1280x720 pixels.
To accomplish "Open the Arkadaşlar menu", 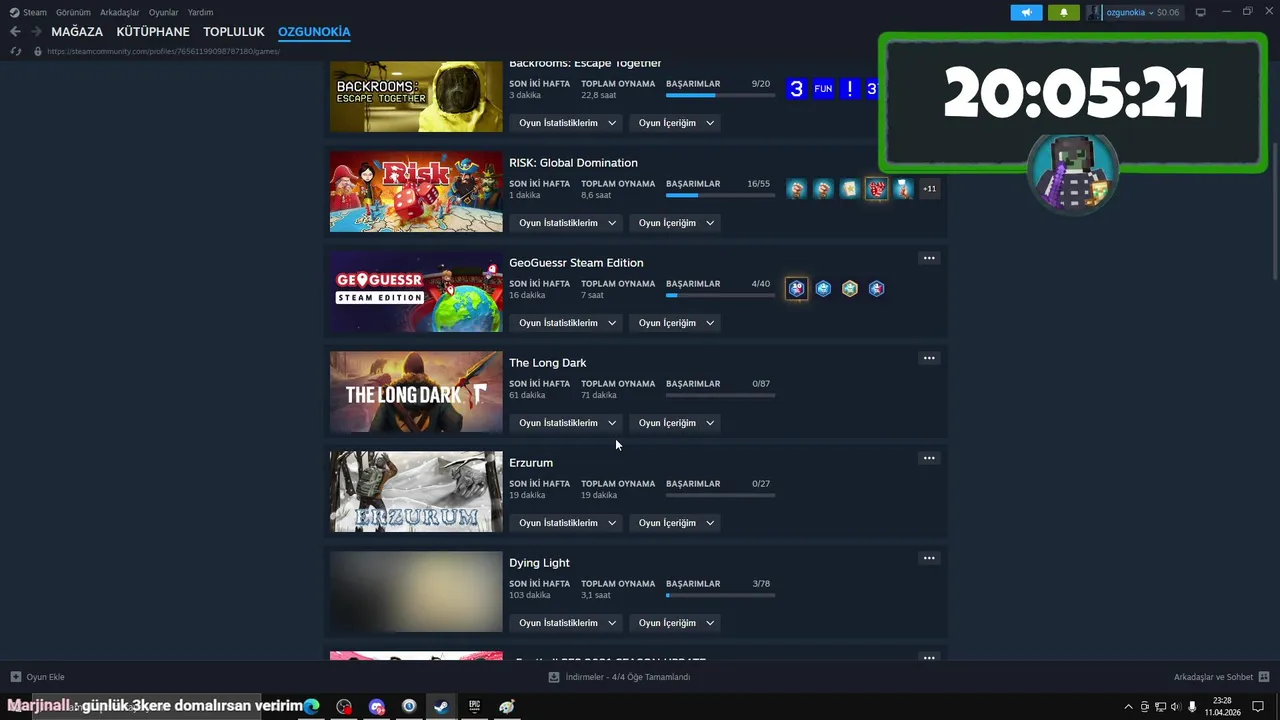I will coord(120,12).
